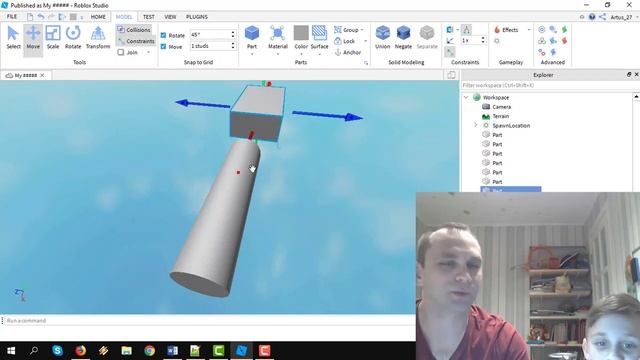Image resolution: width=640 pixels, height=360 pixels.
Task: Click the Roblox Studio taskbar icon
Action: (x=242, y=351)
